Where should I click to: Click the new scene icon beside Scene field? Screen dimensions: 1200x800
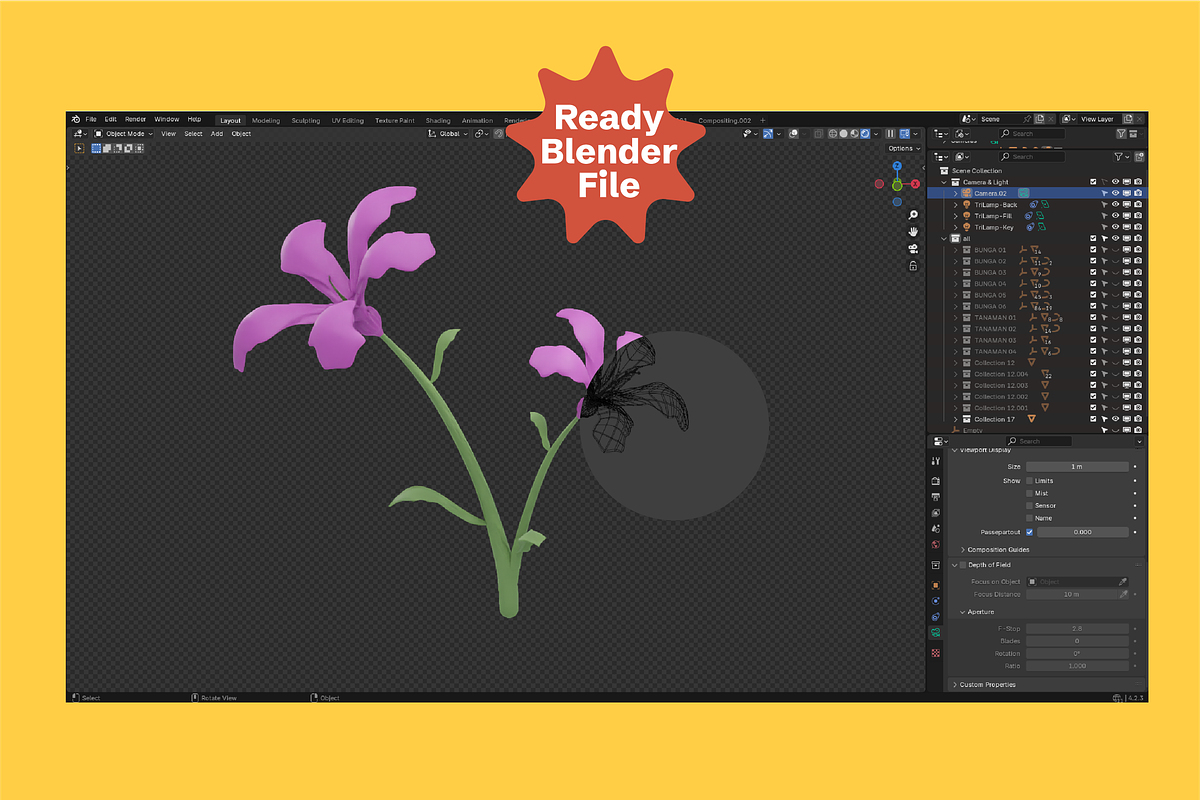click(1039, 119)
